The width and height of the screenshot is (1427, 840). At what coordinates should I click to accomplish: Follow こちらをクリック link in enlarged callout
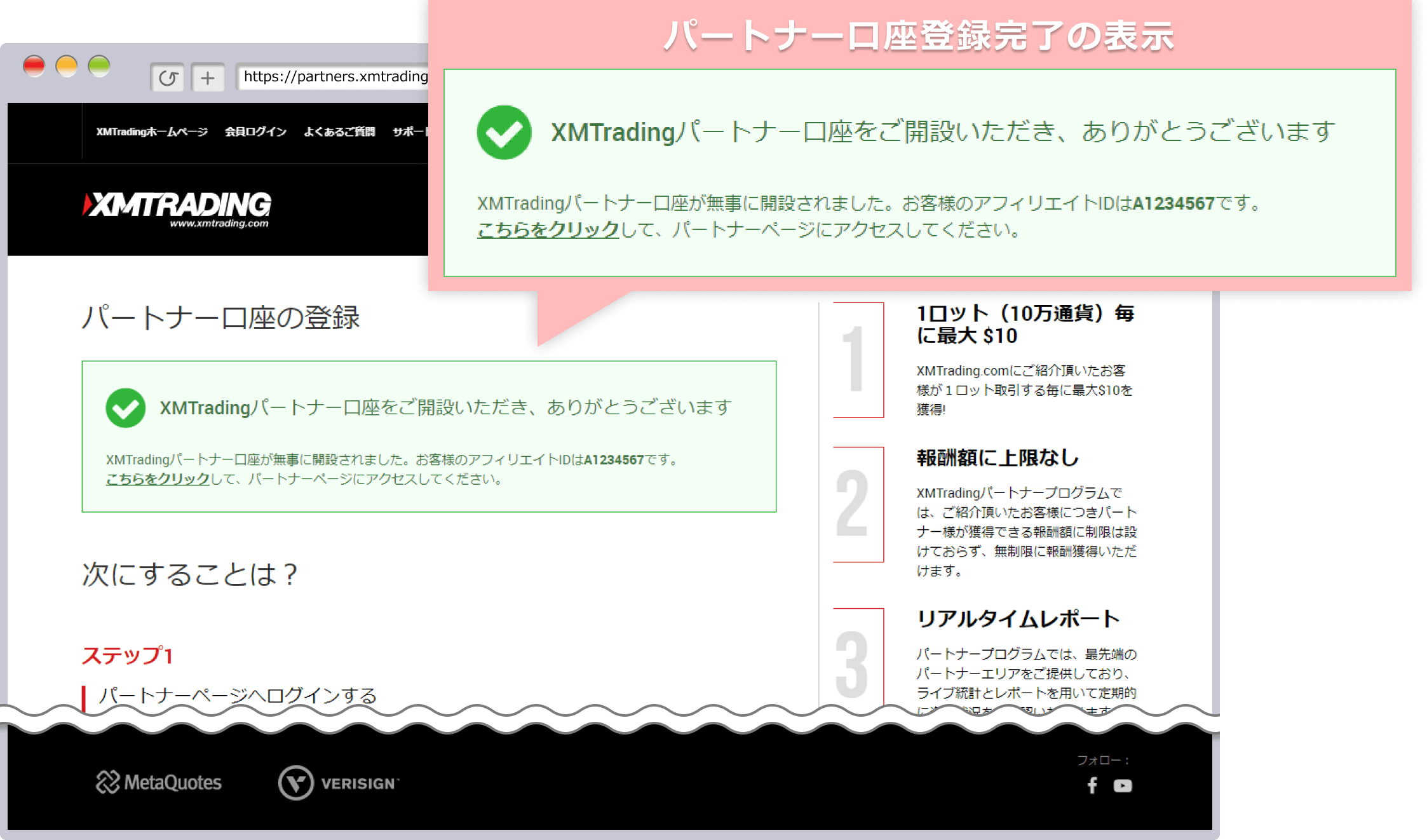point(548,229)
